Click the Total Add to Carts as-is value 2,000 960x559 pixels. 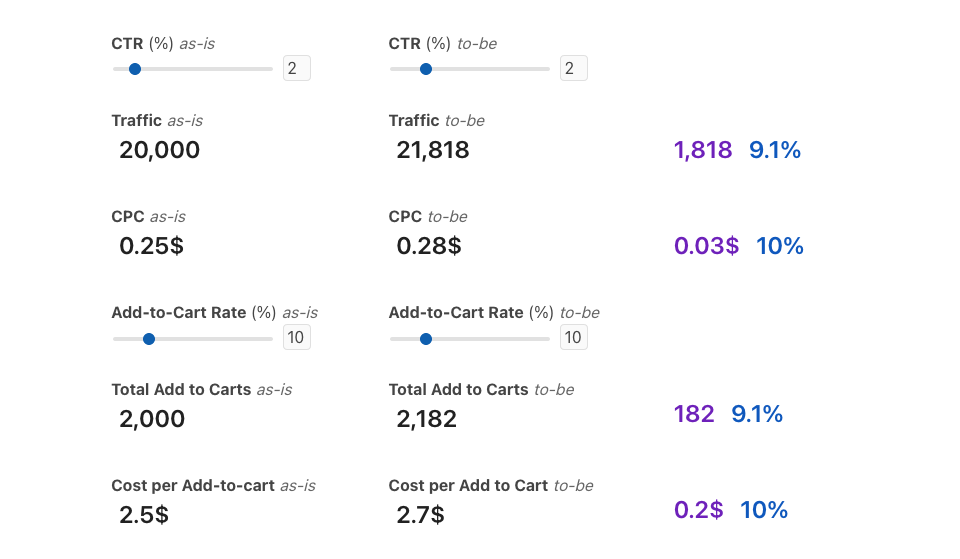click(x=152, y=419)
